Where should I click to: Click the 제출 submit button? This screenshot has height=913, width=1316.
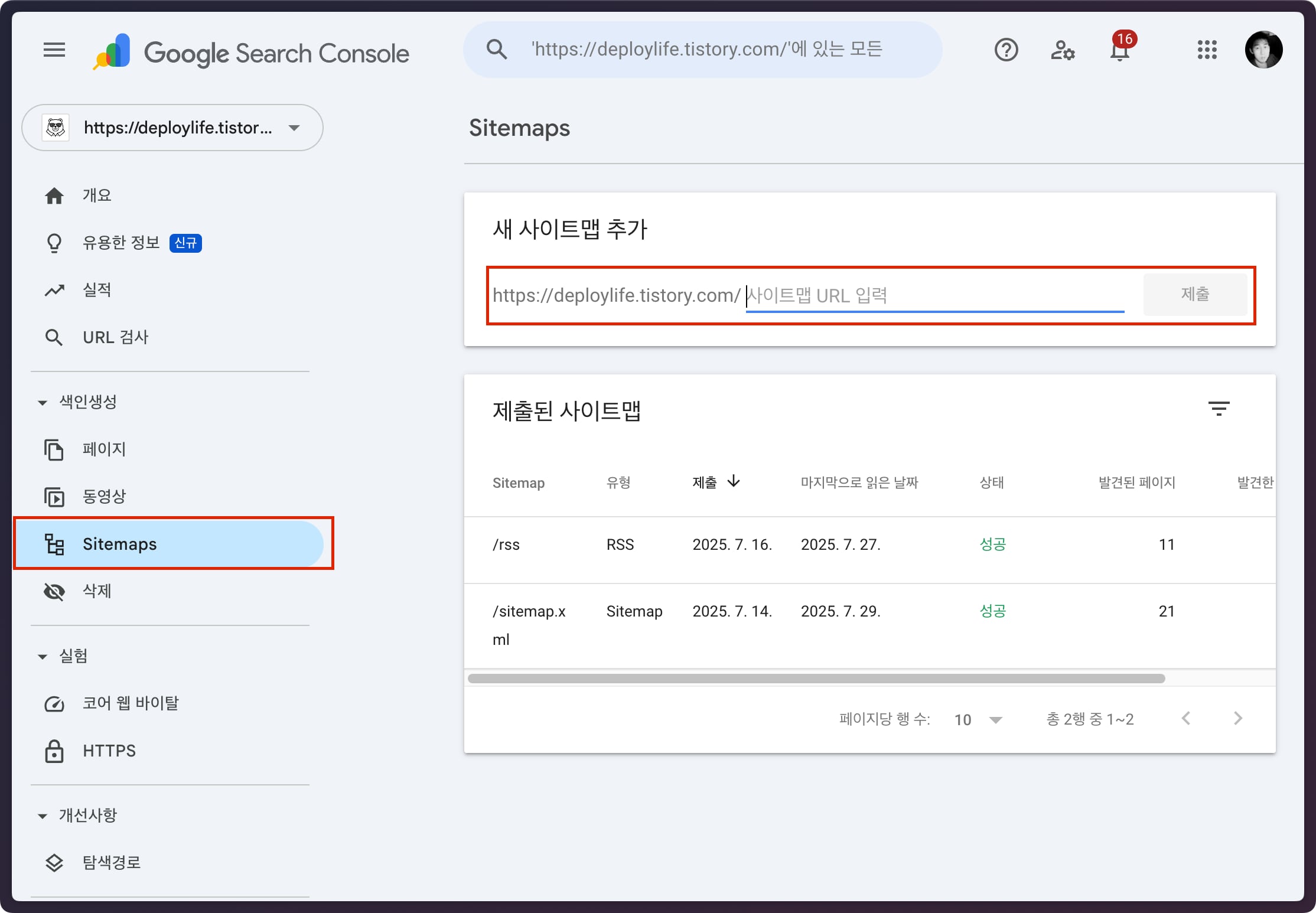1196,294
